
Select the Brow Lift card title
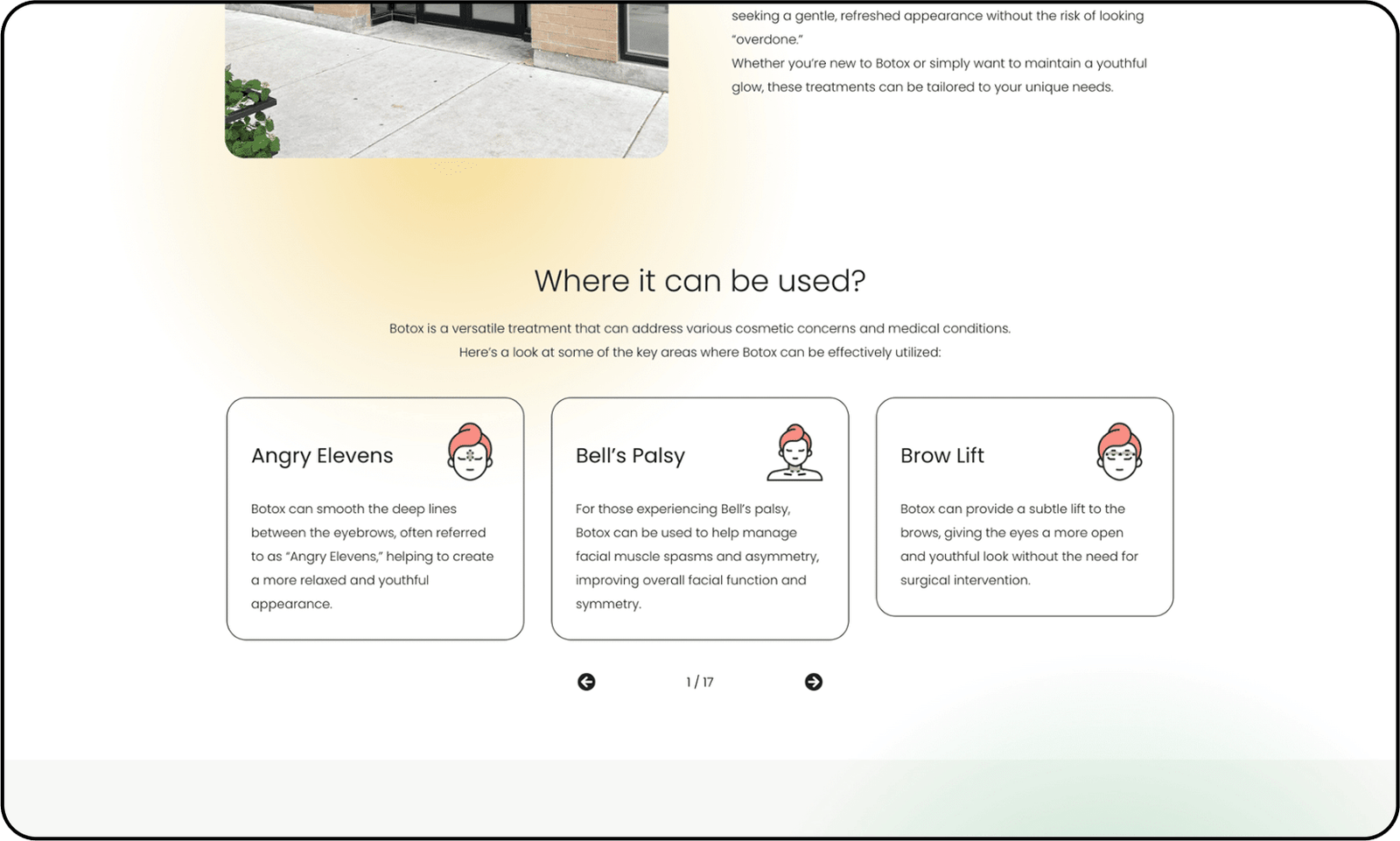942,456
